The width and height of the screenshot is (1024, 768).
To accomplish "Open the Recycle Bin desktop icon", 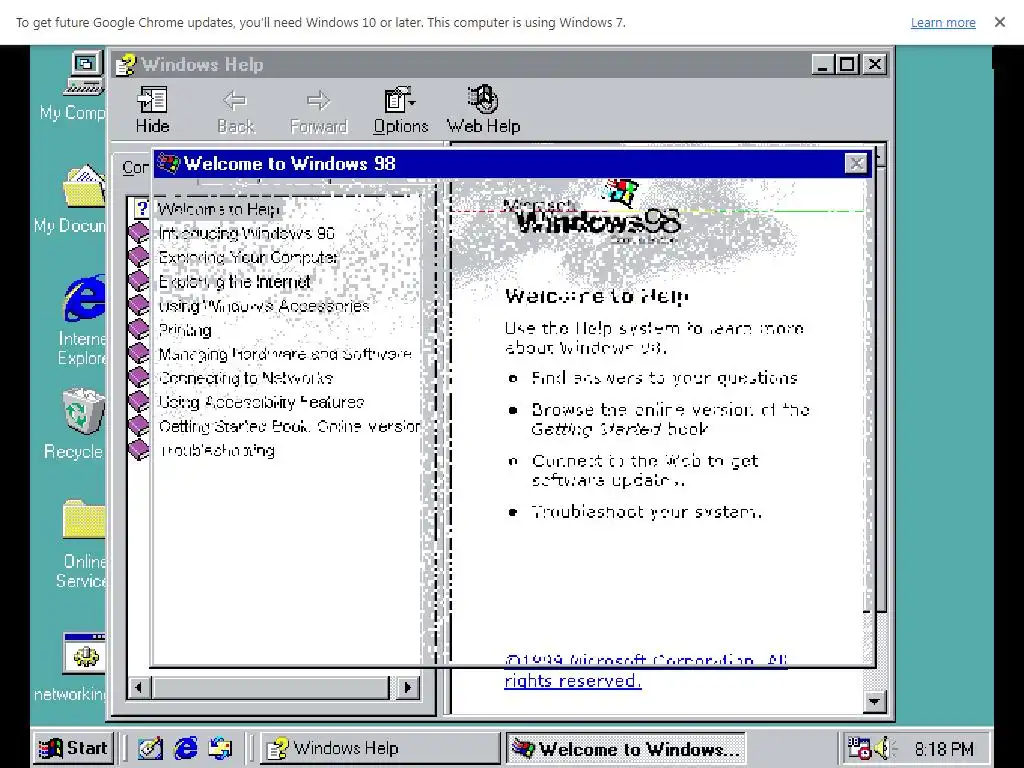I will (x=74, y=424).
